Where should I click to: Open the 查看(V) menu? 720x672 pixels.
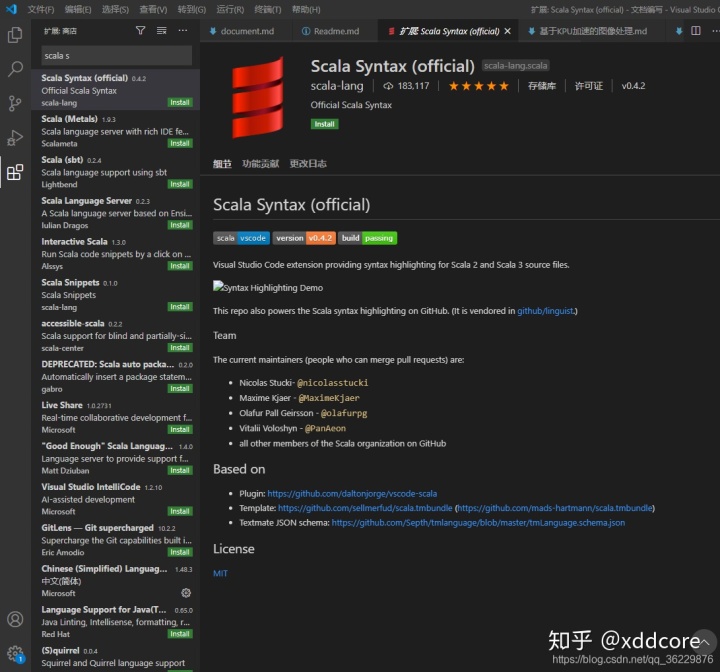coord(153,9)
